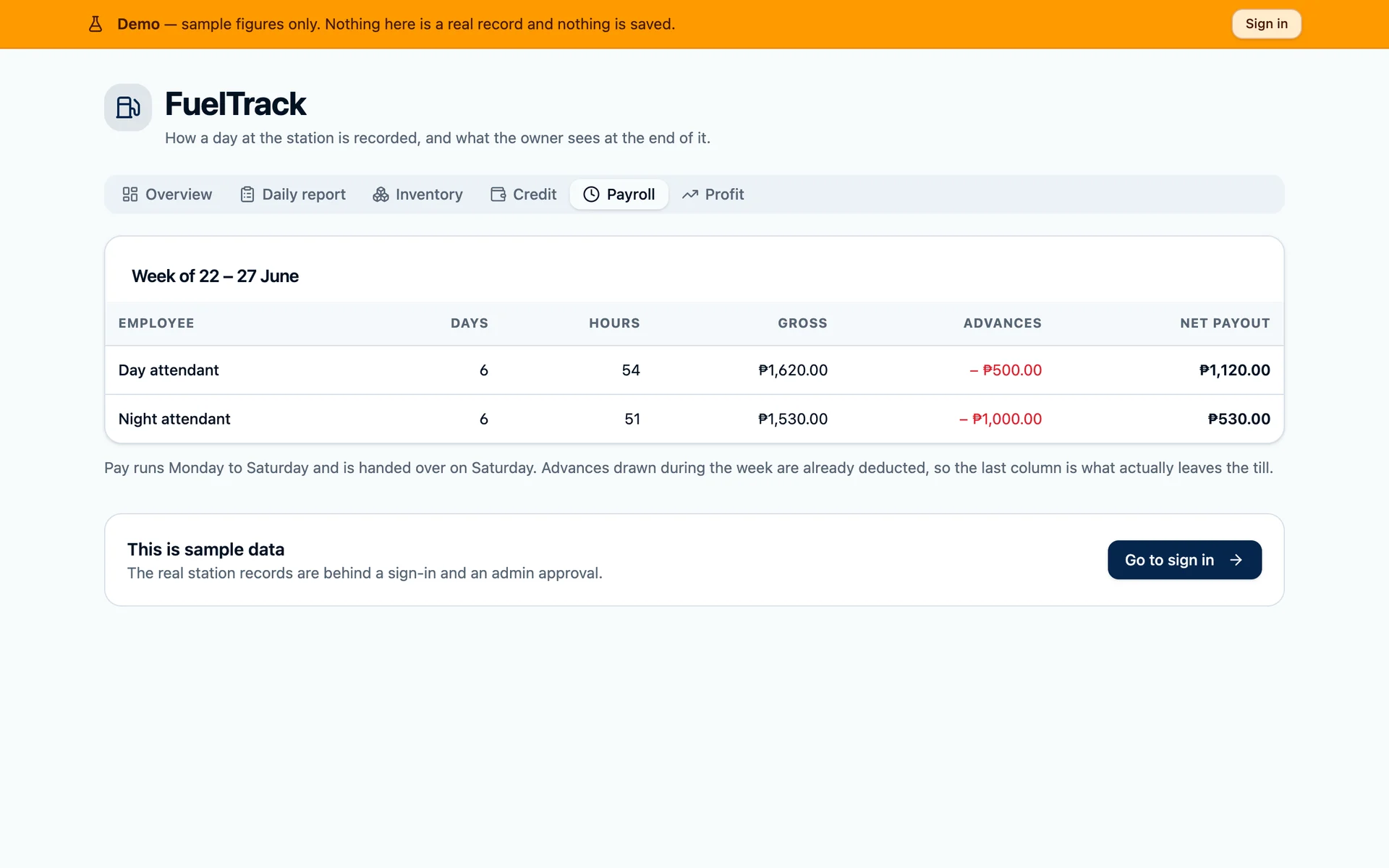This screenshot has height=868, width=1389.
Task: Click the EMPLOYEE column header
Action: [x=156, y=323]
